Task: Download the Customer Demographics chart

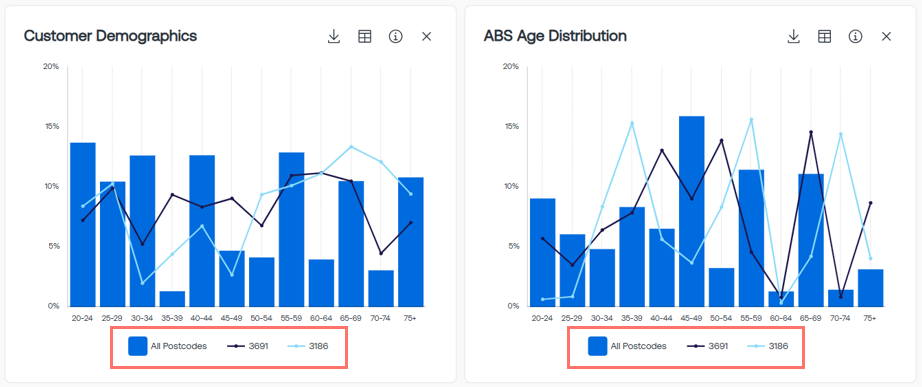Action: 334,36
